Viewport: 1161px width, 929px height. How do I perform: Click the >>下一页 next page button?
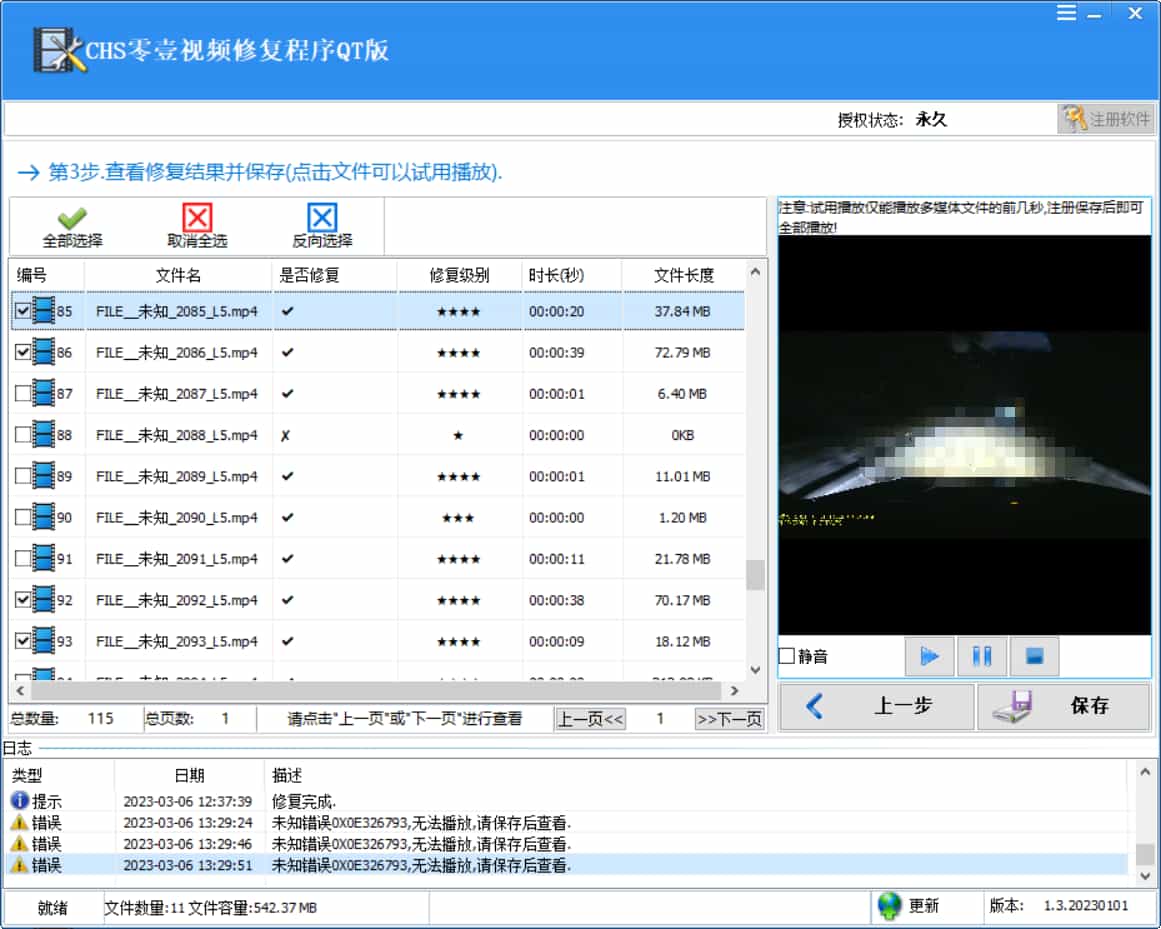[729, 719]
